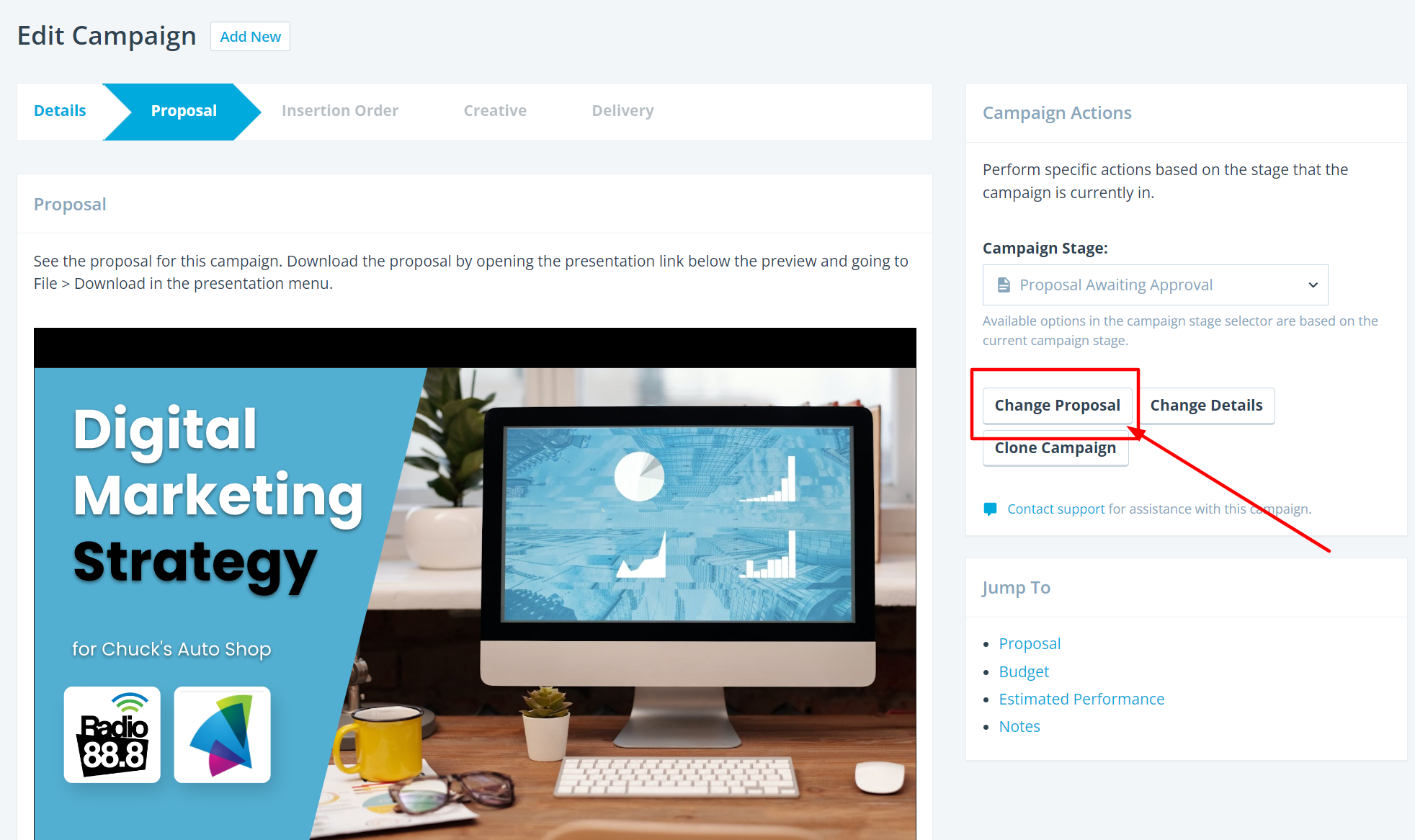Screen dimensions: 1415x840
Task: Click the Add New button
Action: (250, 37)
